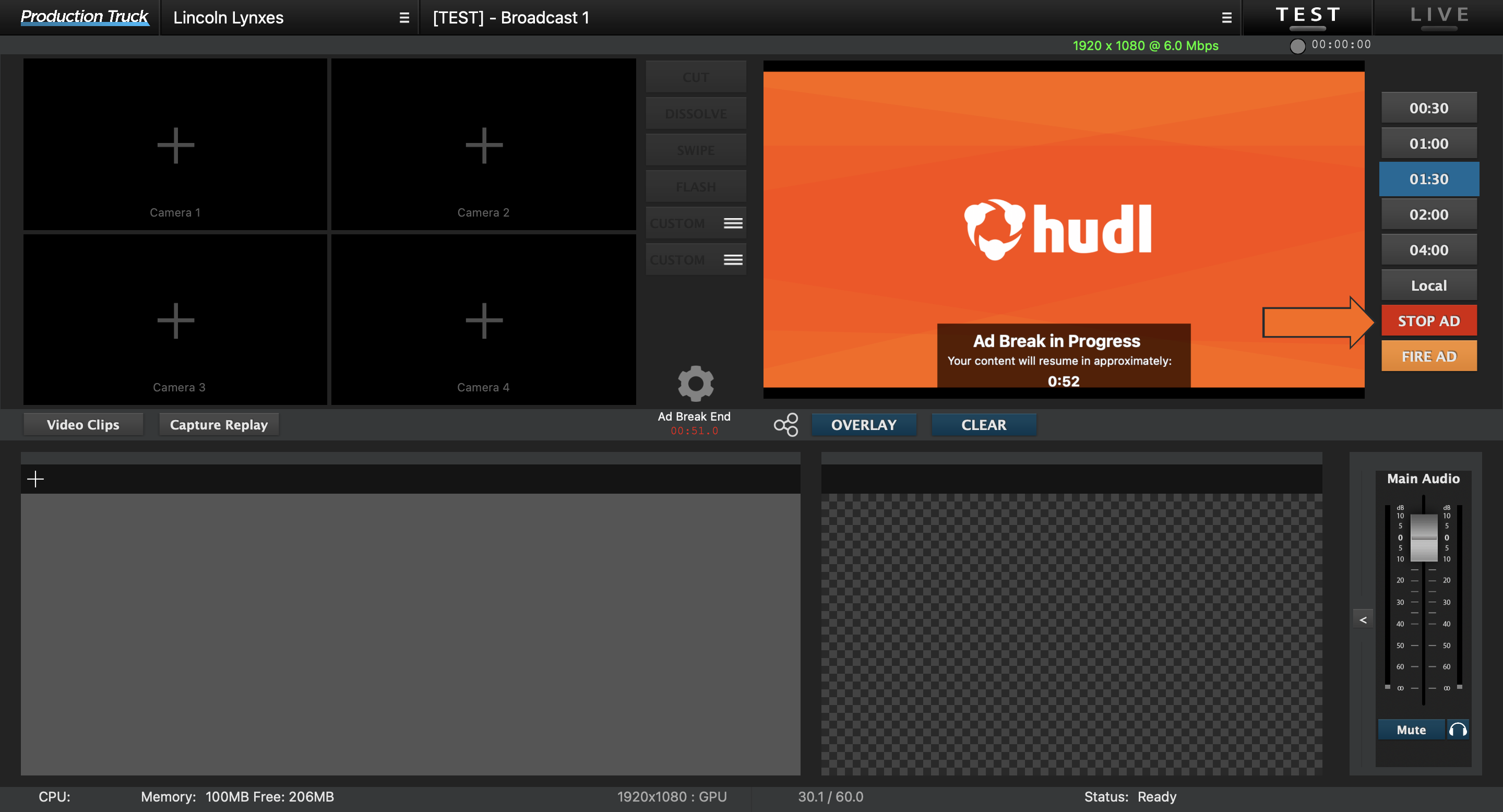Add a clip with the plus icon
Viewport: 1503px width, 812px height.
35,479
